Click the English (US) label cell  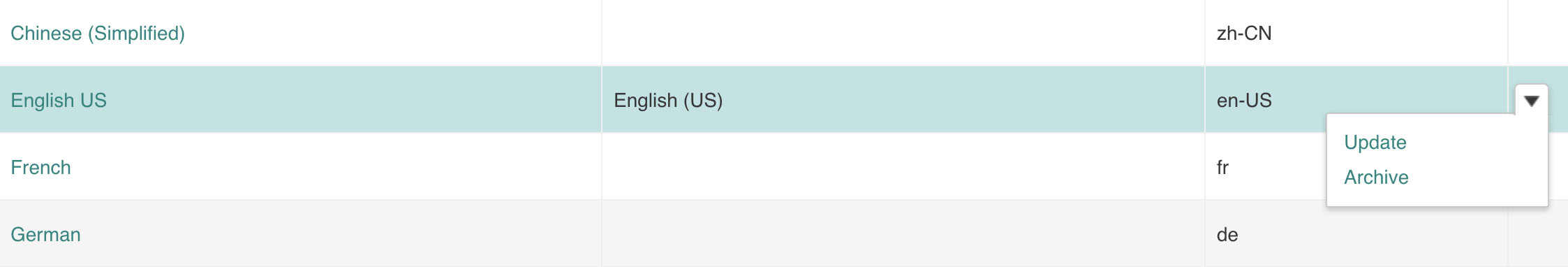903,100
